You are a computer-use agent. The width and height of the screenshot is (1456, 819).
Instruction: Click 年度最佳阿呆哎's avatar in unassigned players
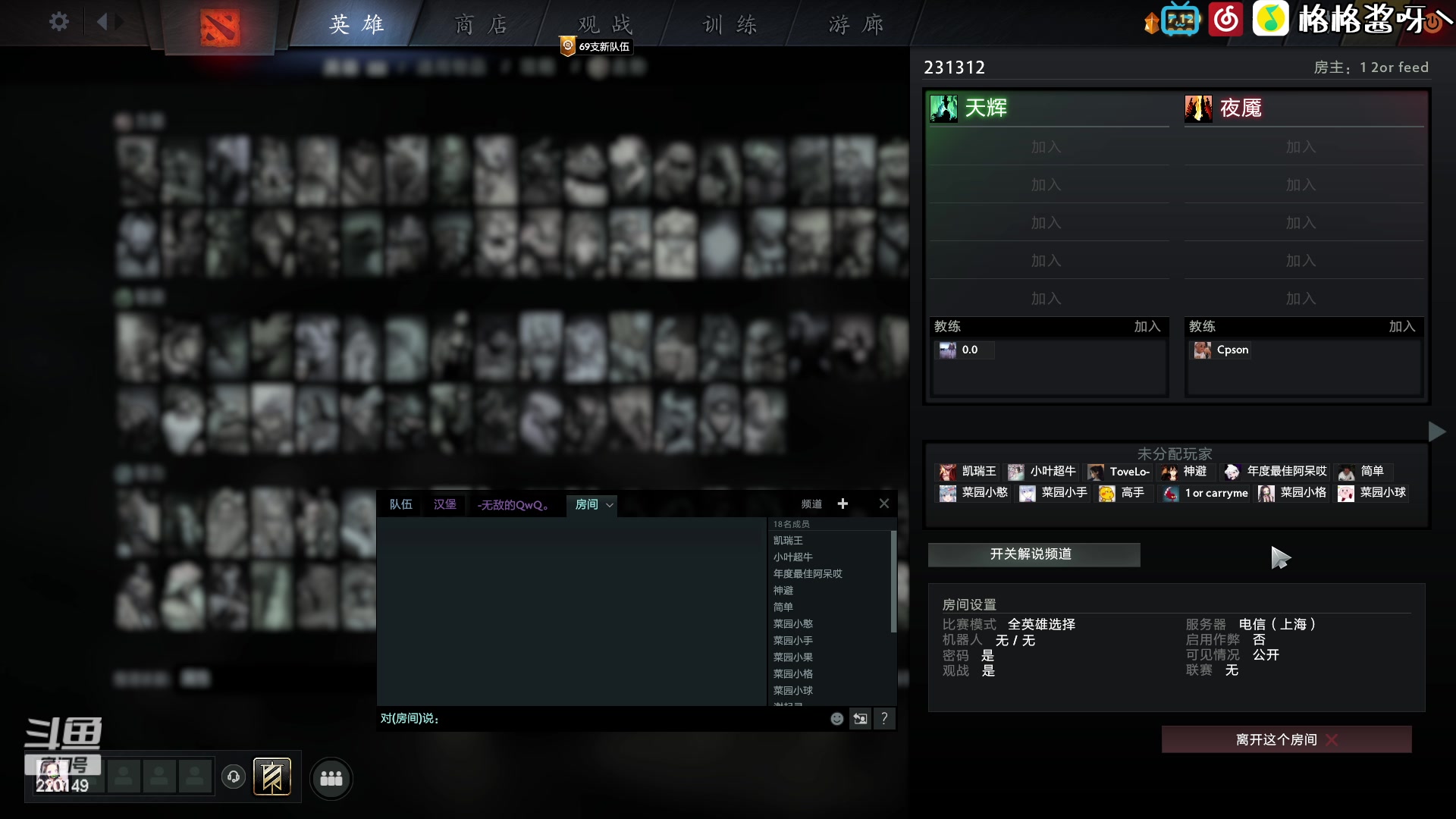[1232, 472]
